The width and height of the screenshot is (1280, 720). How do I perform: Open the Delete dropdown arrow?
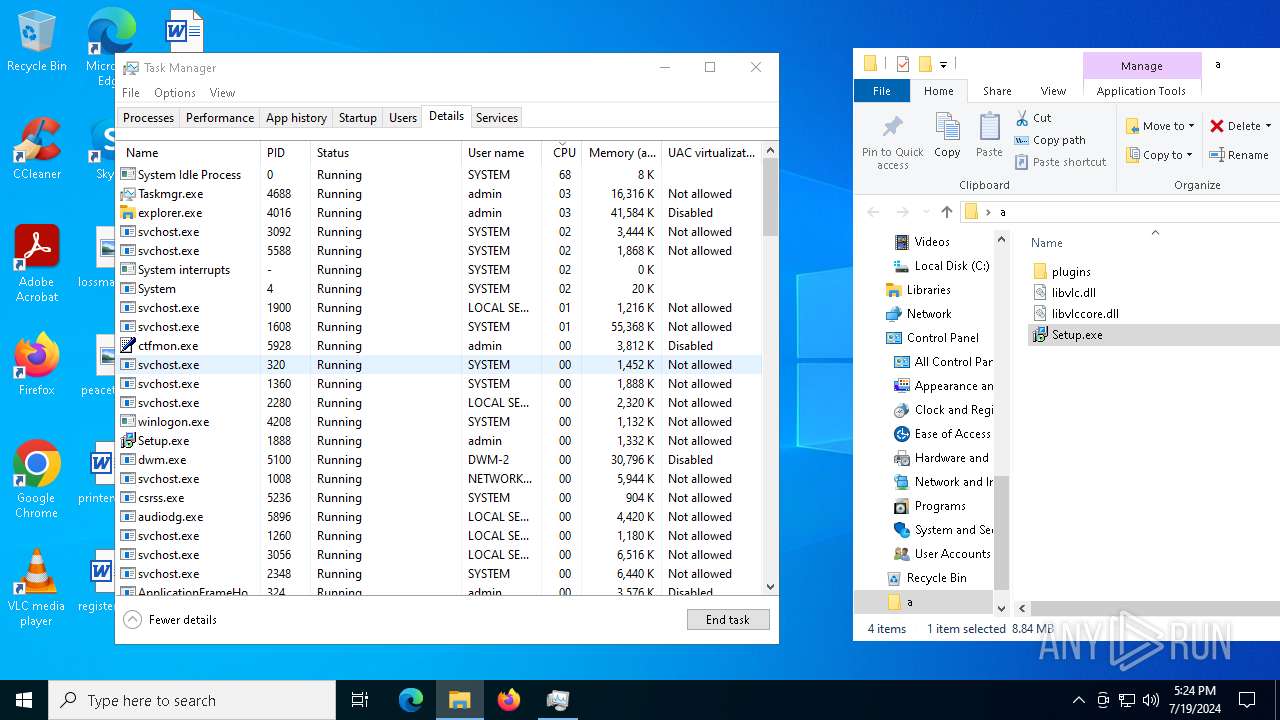[x=1268, y=126]
